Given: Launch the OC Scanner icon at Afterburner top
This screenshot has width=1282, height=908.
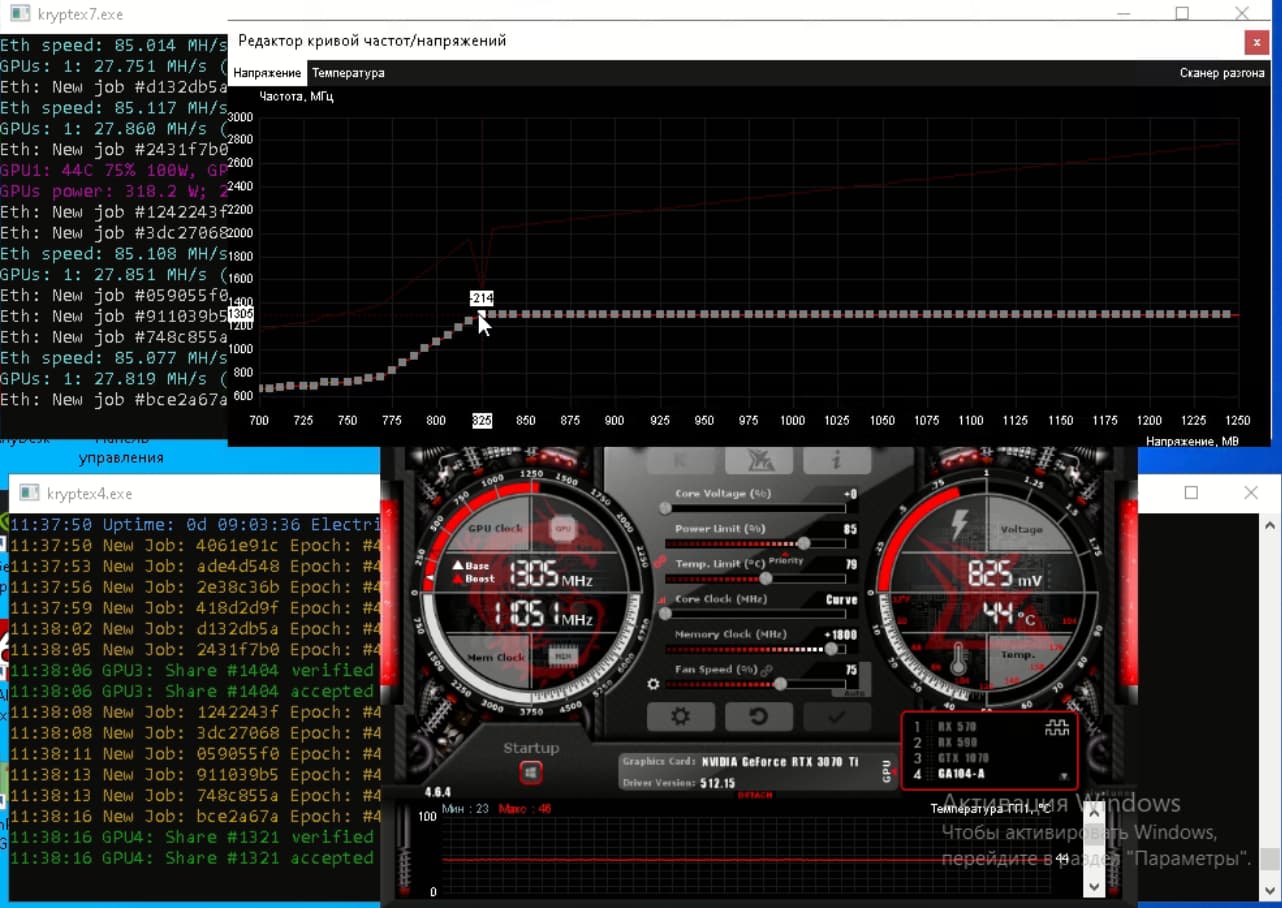Looking at the screenshot, I should pos(758,461).
